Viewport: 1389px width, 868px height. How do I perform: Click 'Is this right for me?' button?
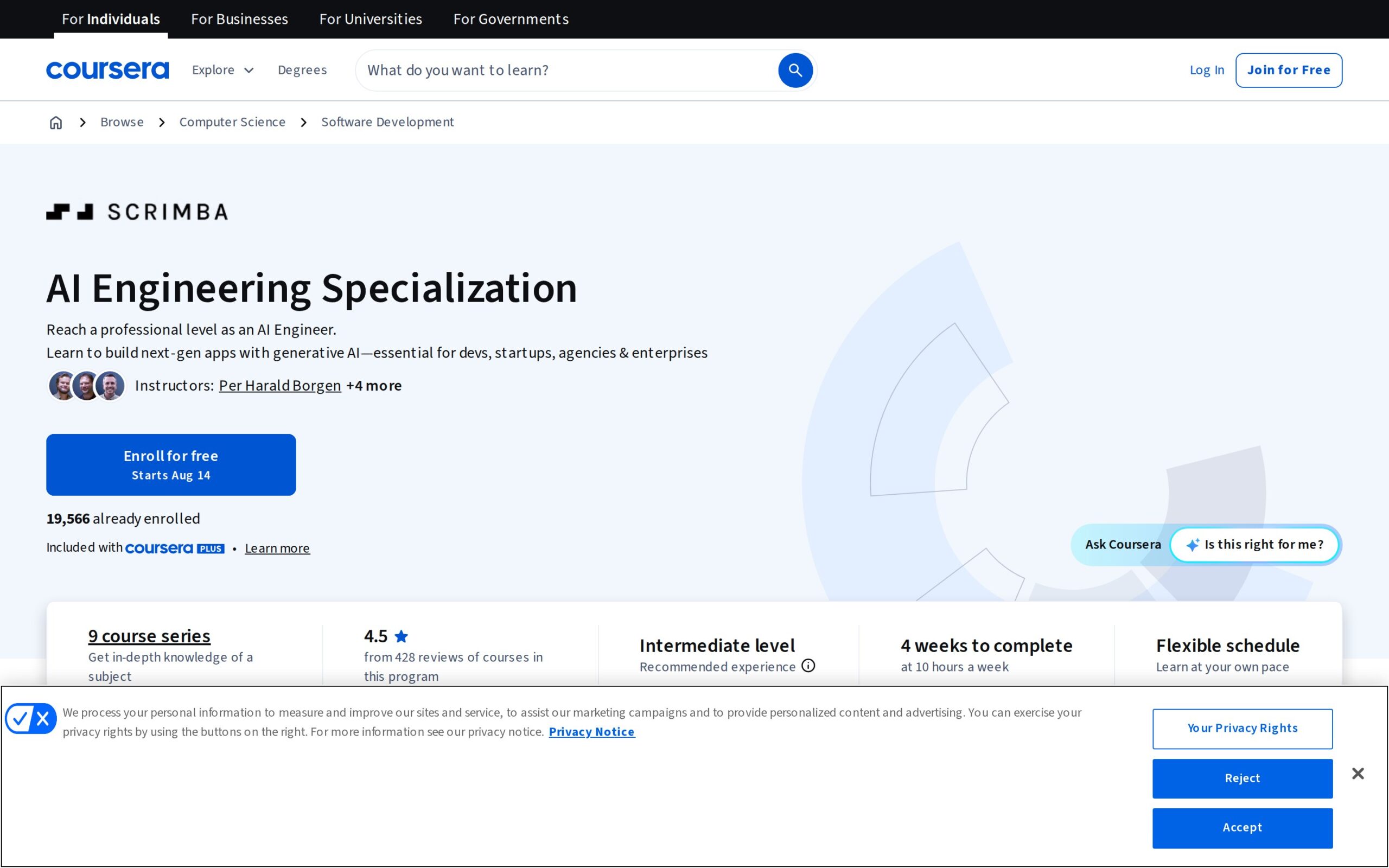(1254, 544)
